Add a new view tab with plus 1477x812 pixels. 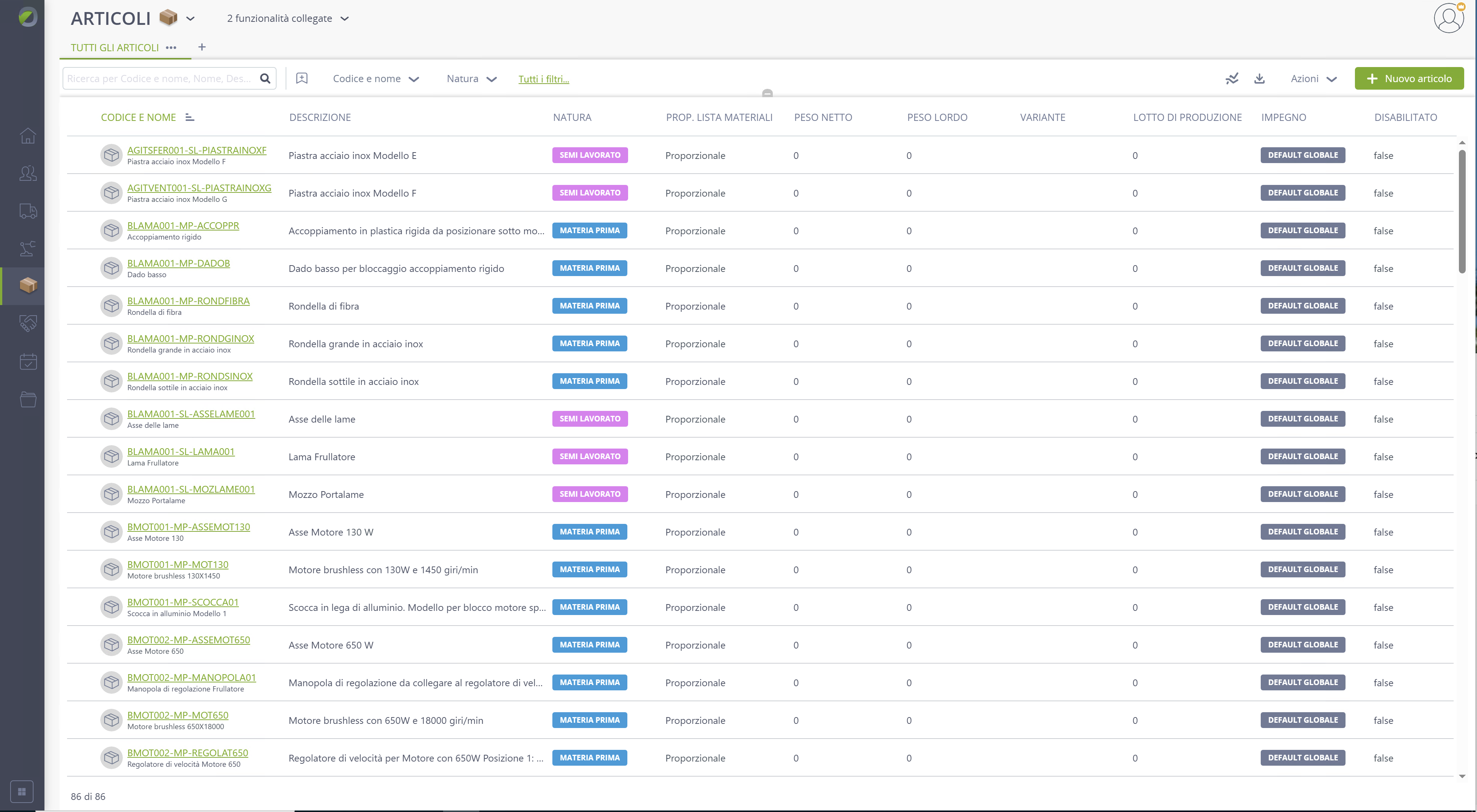tap(202, 47)
